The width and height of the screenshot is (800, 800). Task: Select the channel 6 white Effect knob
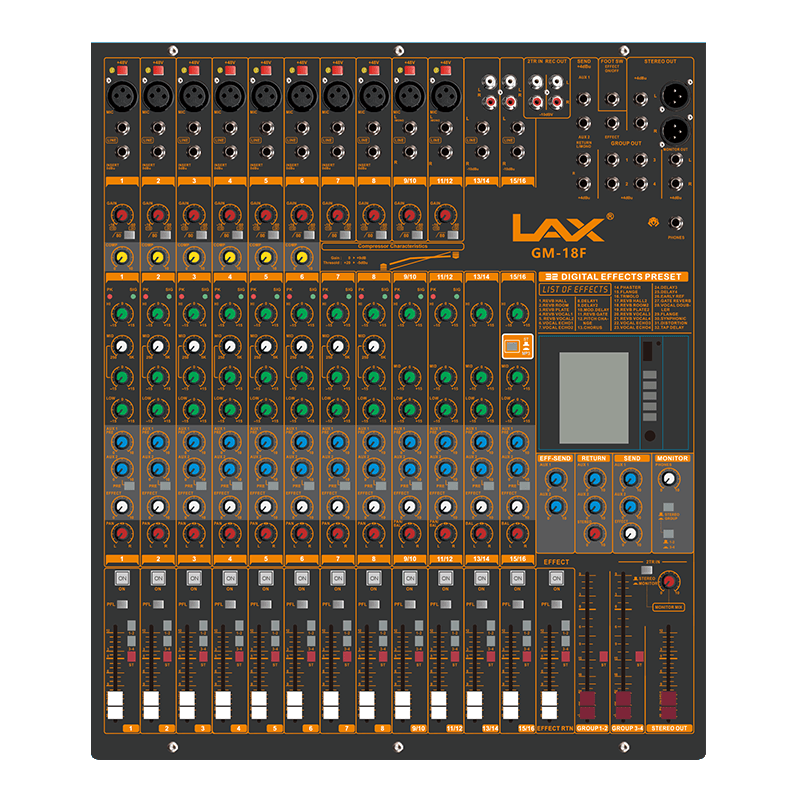[x=302, y=507]
